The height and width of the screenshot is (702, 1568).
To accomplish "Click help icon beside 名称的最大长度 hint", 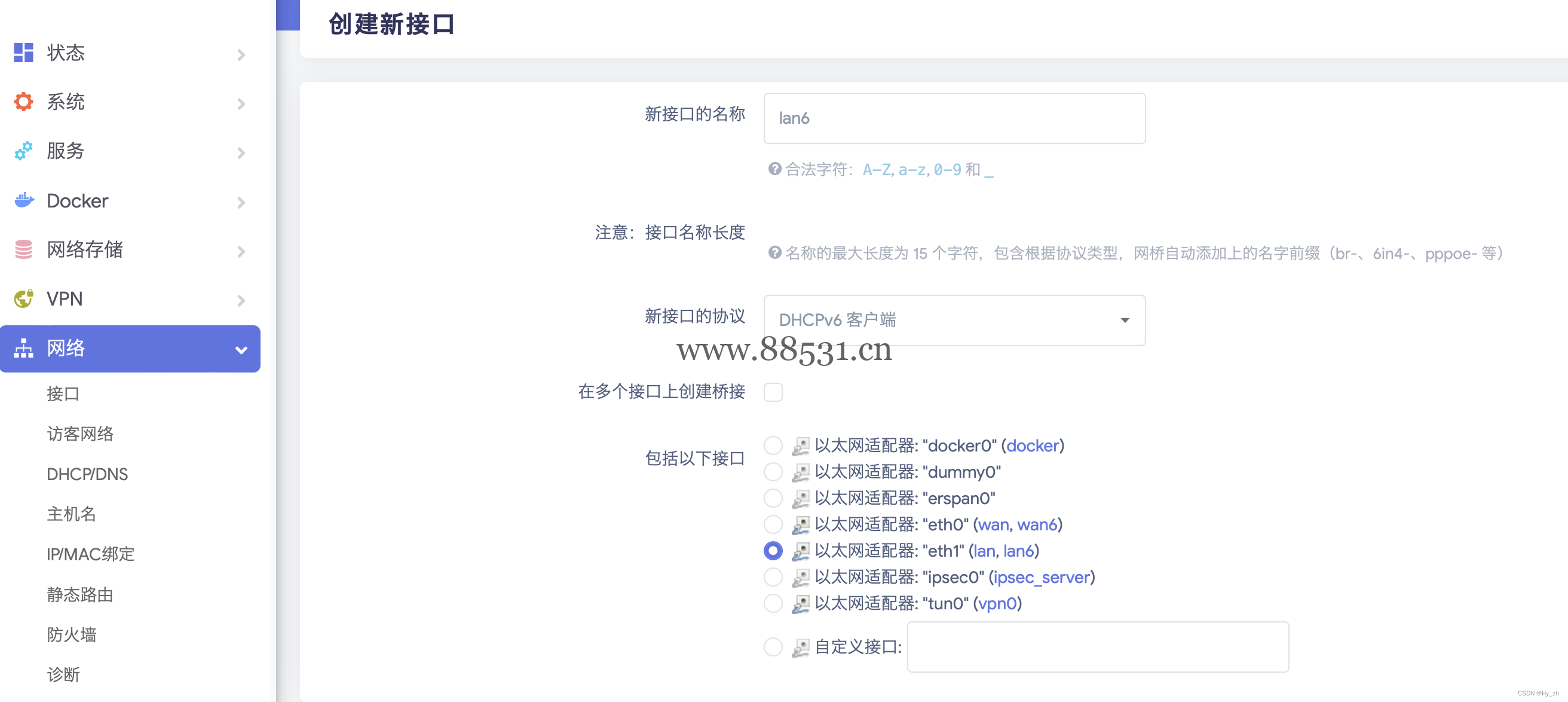I will [x=774, y=253].
